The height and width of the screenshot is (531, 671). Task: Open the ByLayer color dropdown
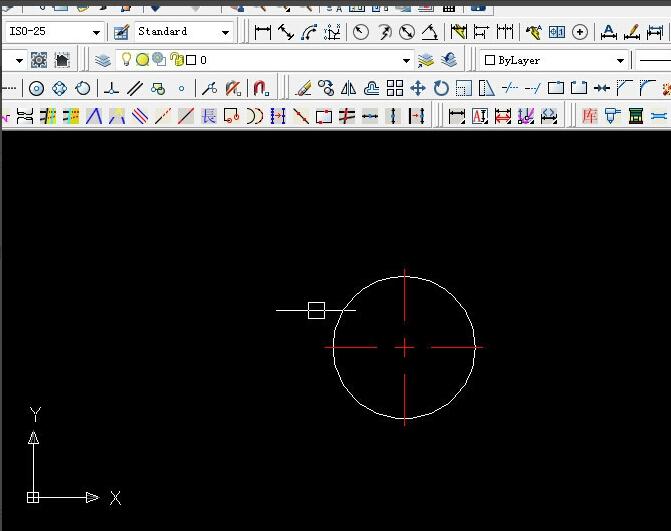click(x=621, y=60)
